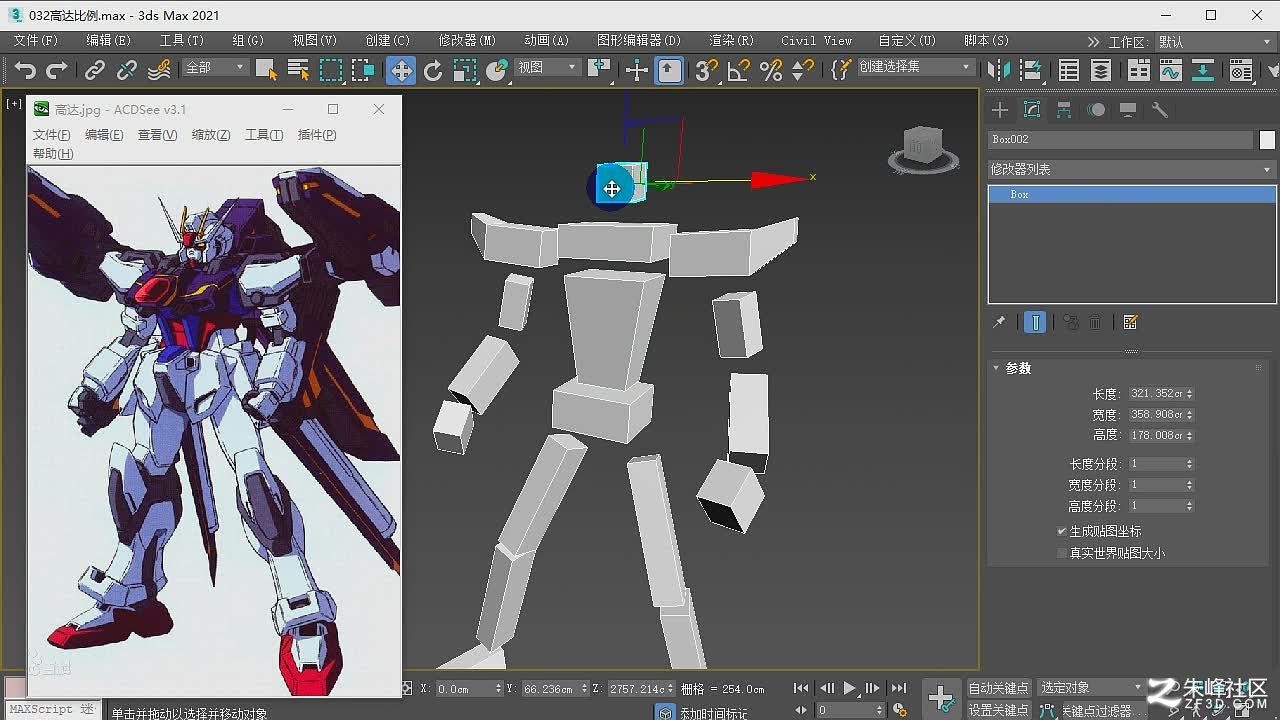
Task: Toggle the Window/Crossing selection mode
Action: tap(363, 70)
